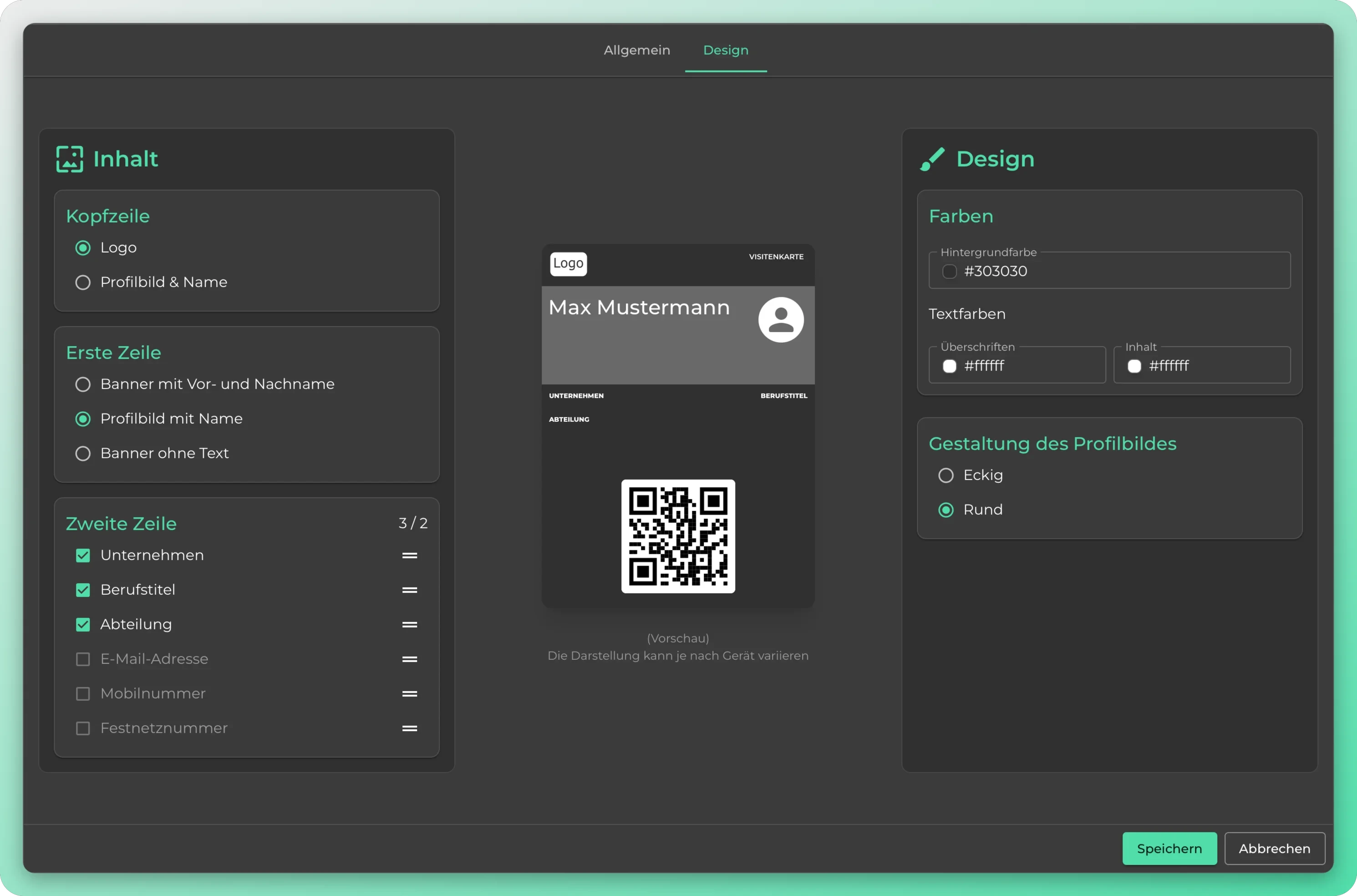Click the Zweite Zeile section heading
Image resolution: width=1357 pixels, height=896 pixels.
[121, 523]
